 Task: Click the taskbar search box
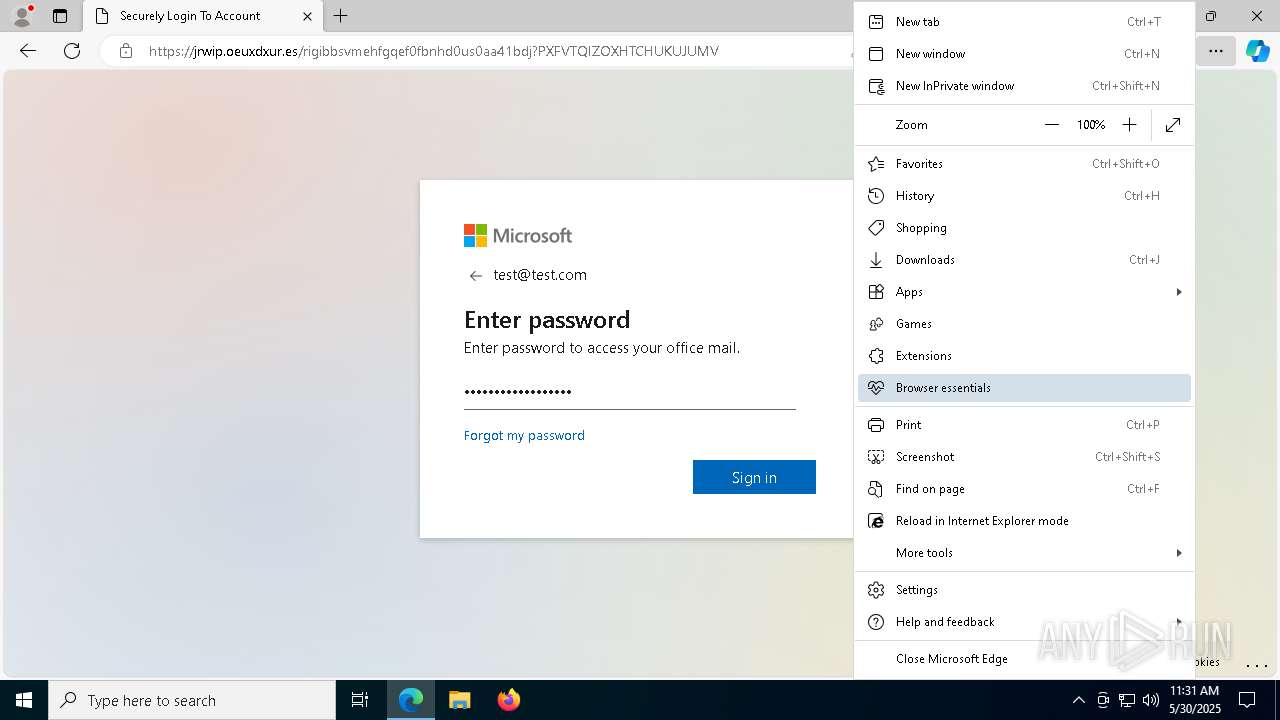(x=192, y=700)
